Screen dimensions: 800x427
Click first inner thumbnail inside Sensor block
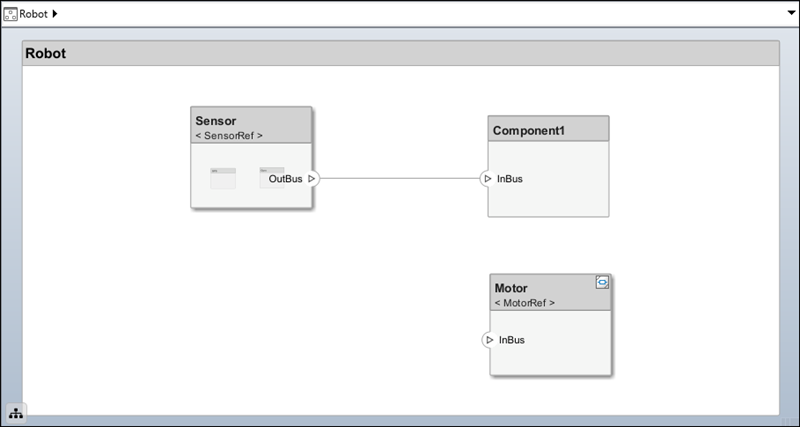[223, 178]
